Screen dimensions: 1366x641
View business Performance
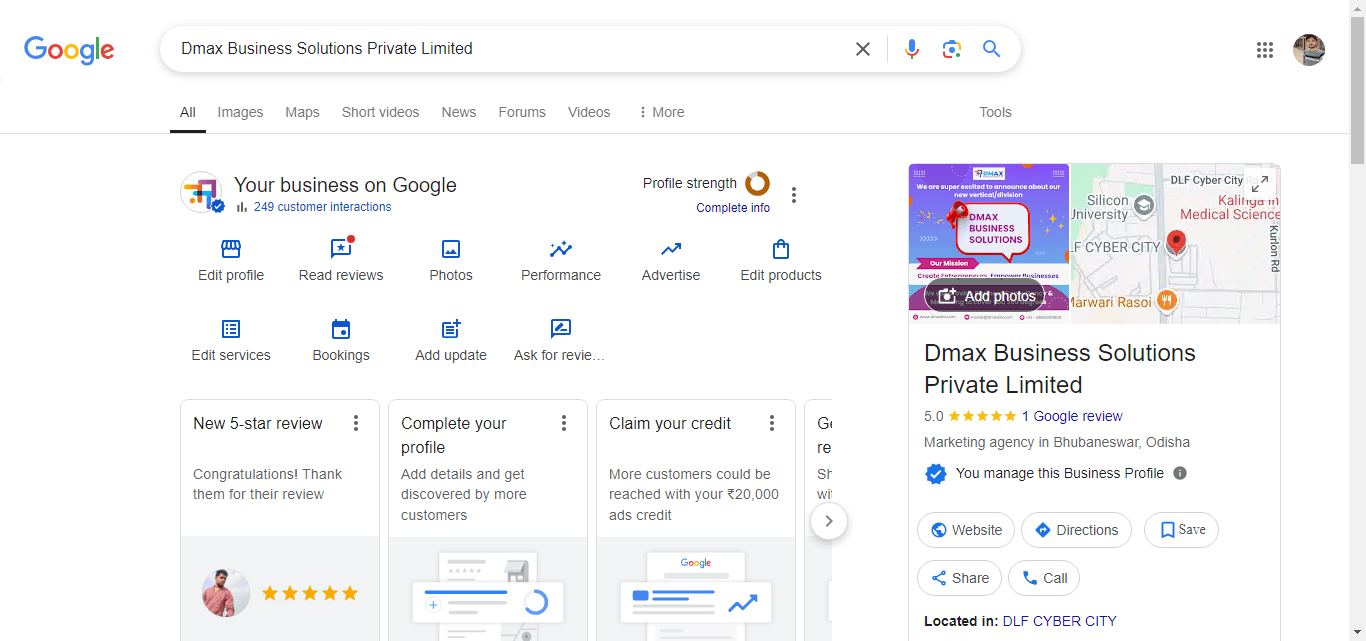561,261
